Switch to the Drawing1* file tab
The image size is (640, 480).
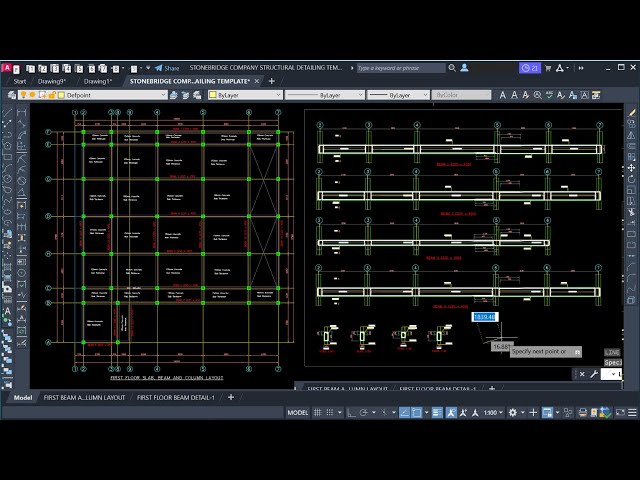point(98,82)
